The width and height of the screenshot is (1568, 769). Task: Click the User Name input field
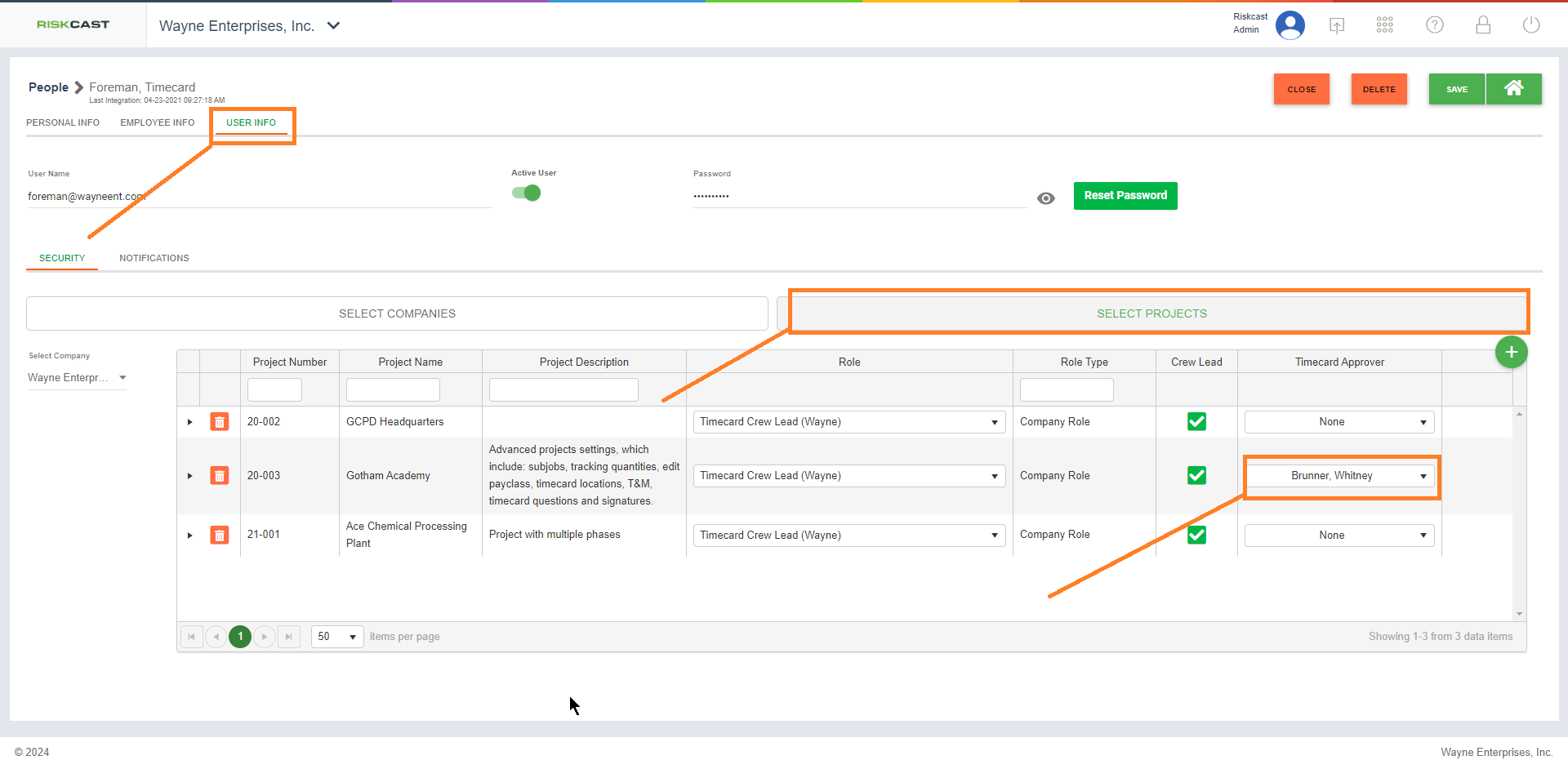260,197
